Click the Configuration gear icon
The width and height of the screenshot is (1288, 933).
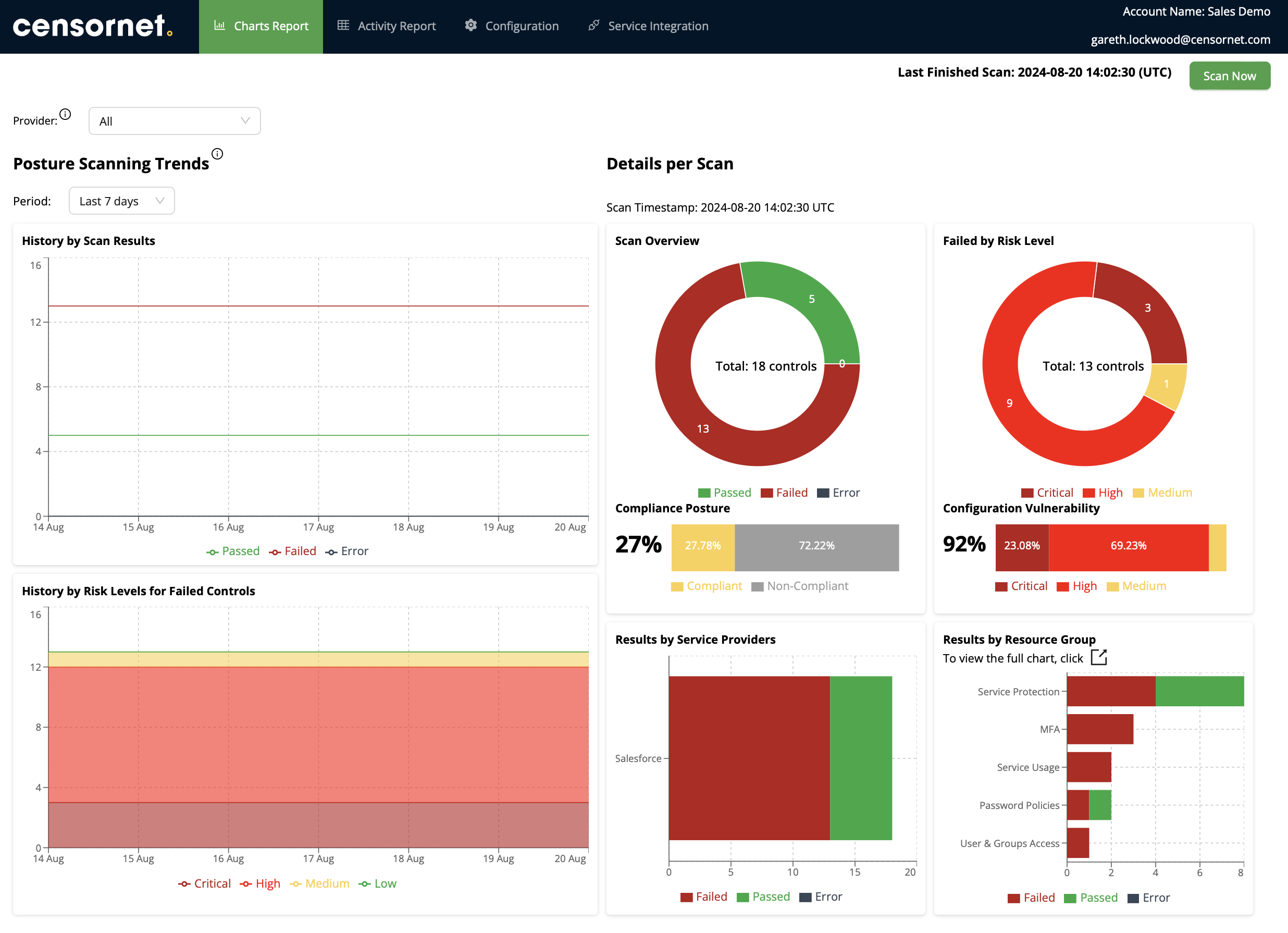(469, 25)
